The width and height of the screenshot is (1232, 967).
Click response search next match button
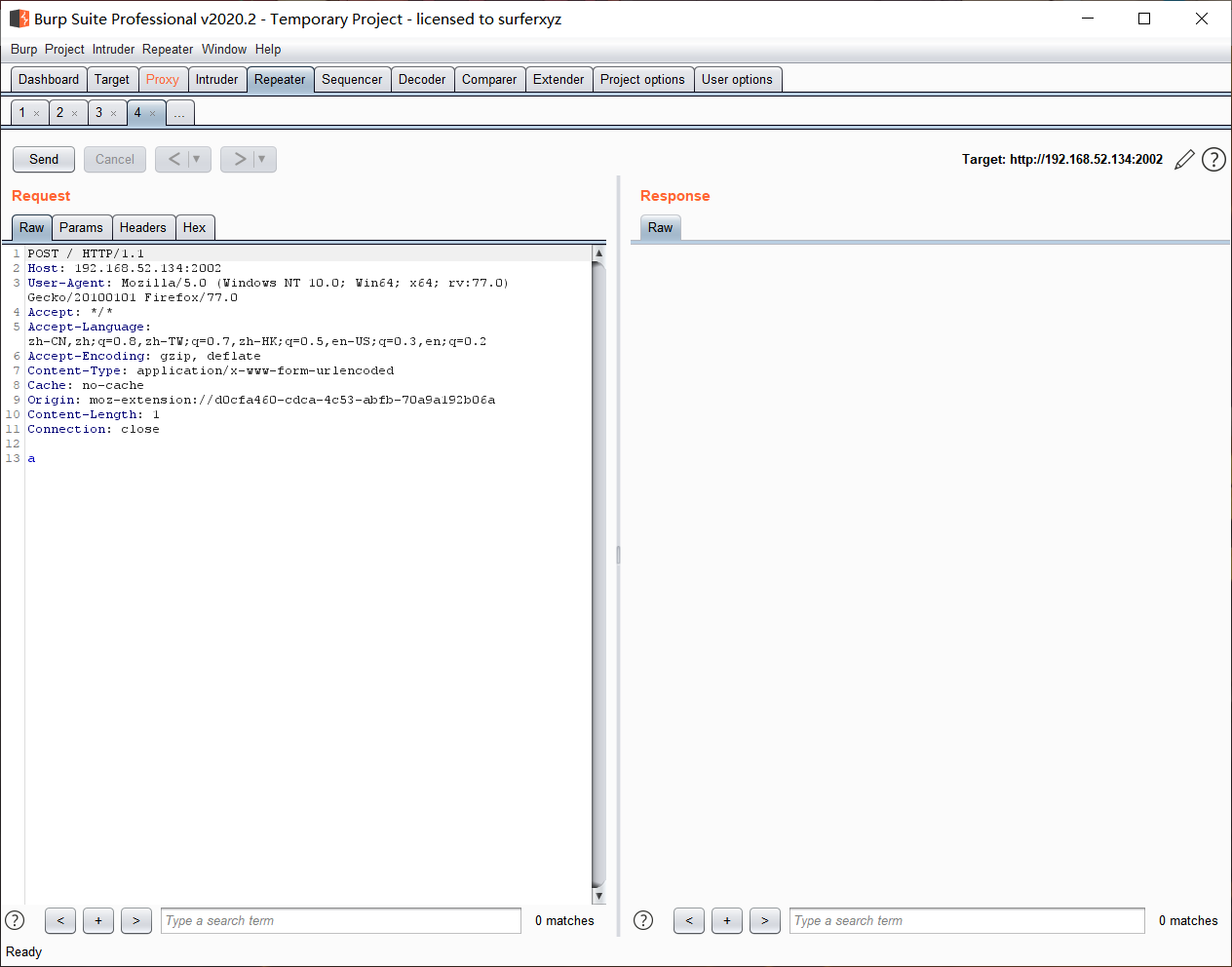[765, 920]
